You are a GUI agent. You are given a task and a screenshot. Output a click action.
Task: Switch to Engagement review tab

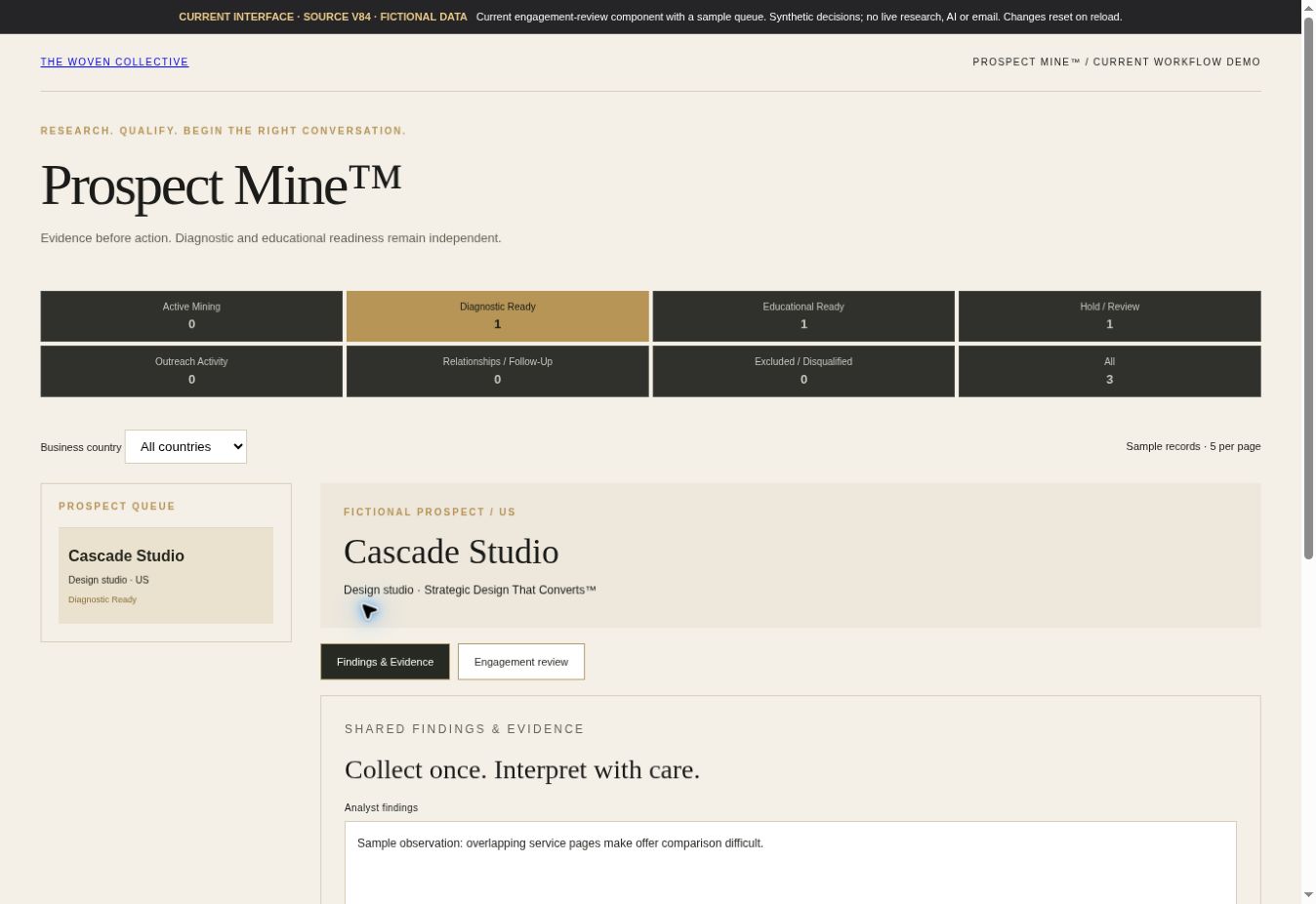point(521,662)
